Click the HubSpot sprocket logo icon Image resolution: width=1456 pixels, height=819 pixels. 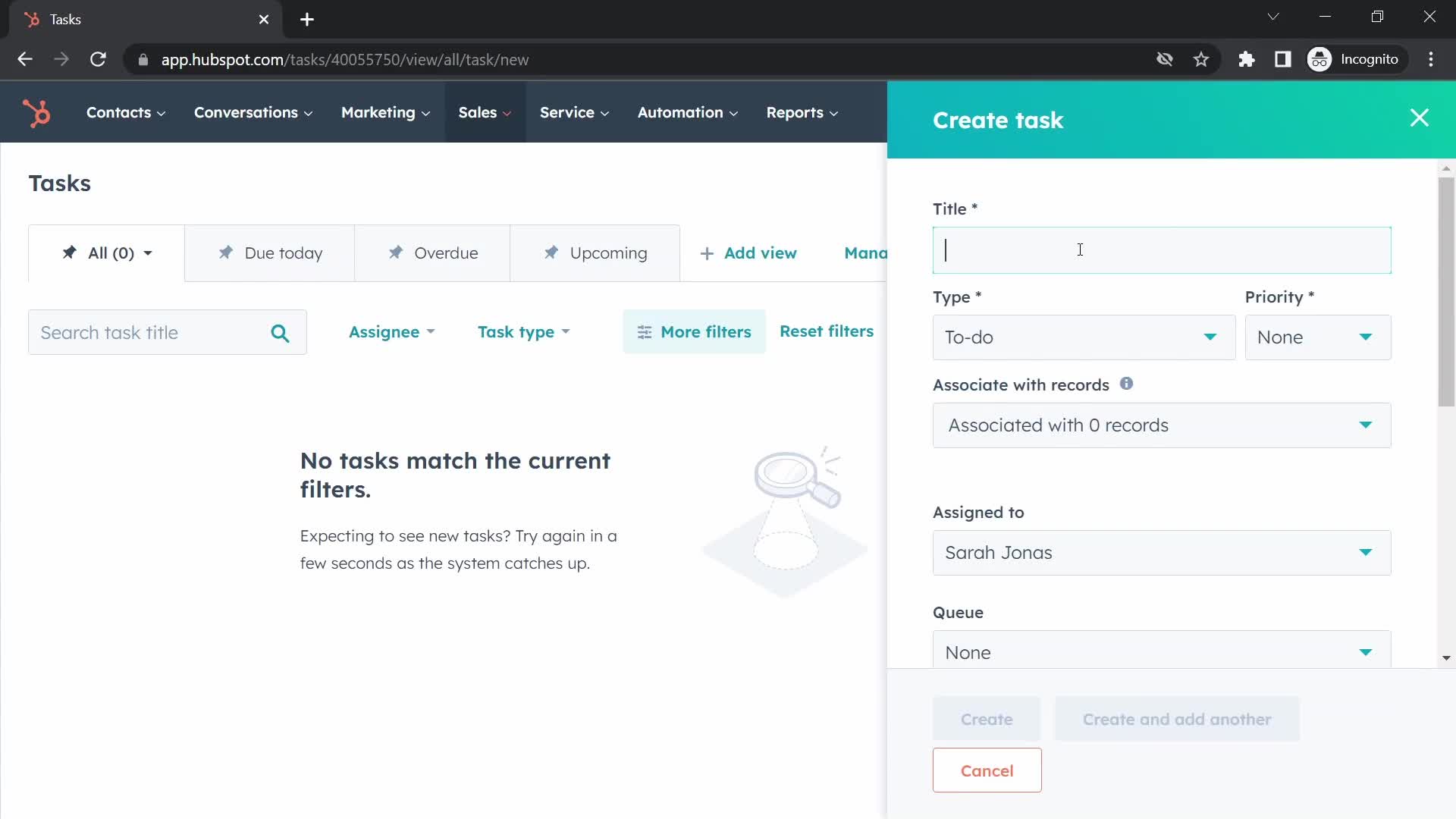36,112
